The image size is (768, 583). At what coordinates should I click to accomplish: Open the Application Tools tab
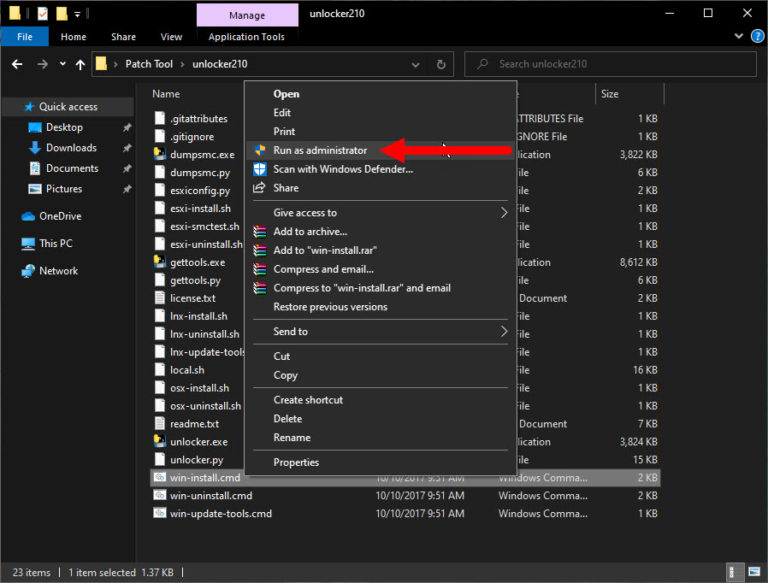(x=246, y=37)
